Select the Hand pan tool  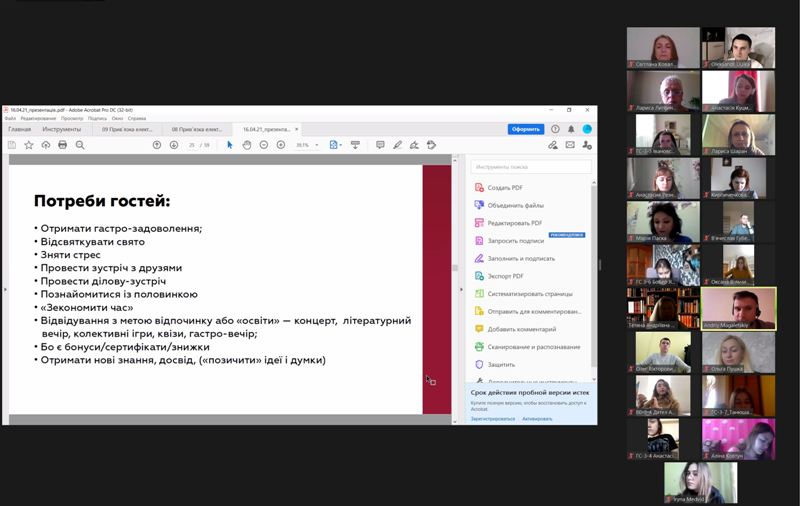pos(247,145)
